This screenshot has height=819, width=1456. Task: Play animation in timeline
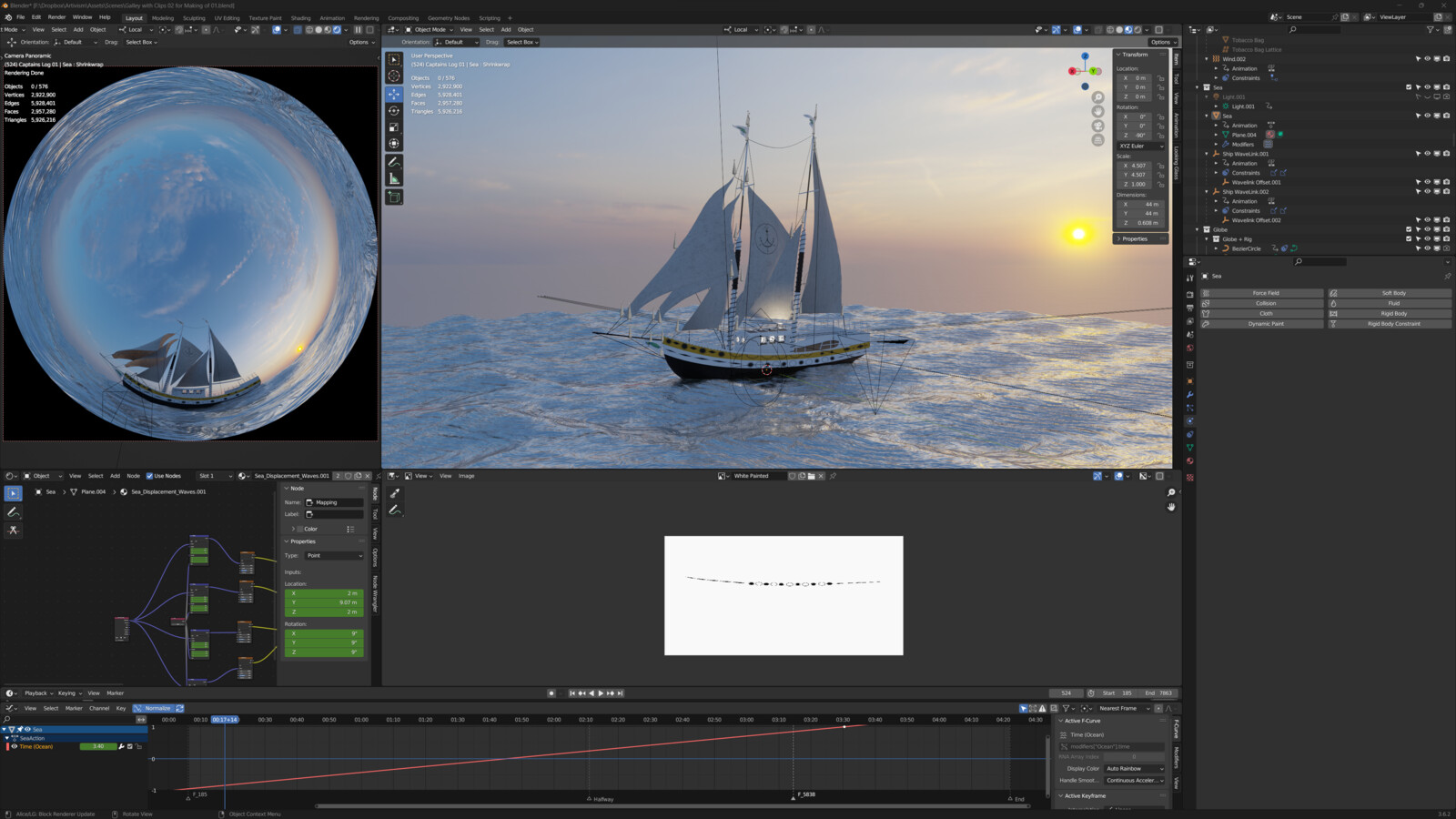[x=601, y=693]
